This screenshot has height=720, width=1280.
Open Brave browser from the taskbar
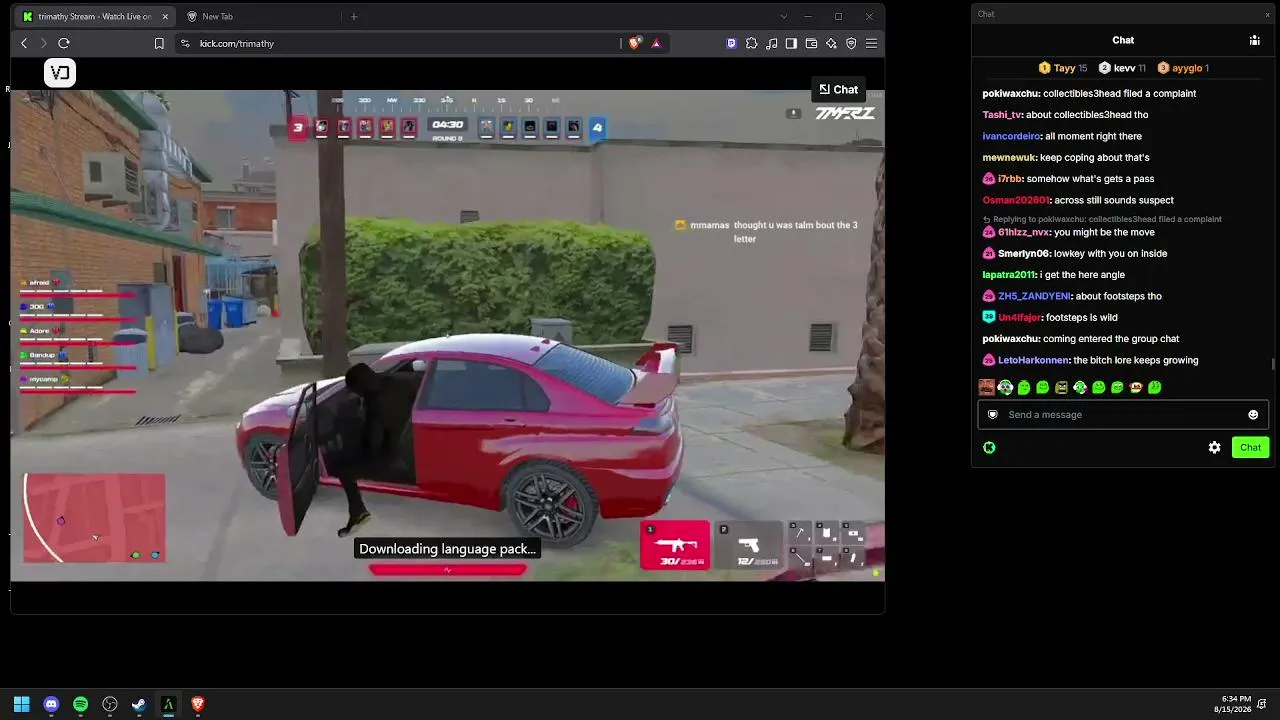pyautogui.click(x=198, y=704)
